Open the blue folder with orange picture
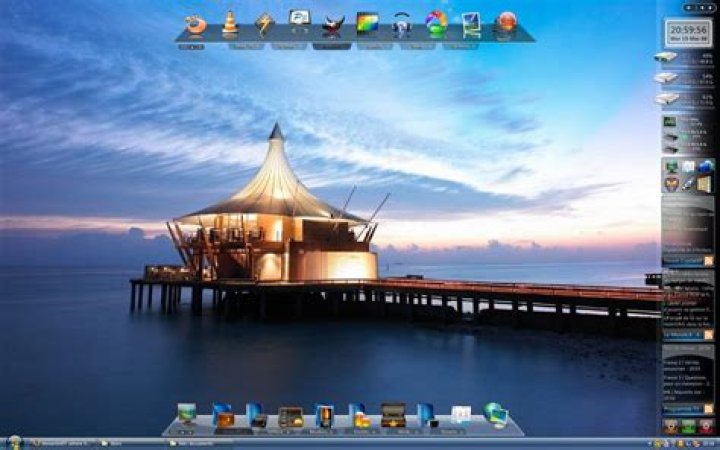The height and width of the screenshot is (450, 720). [x=223, y=416]
